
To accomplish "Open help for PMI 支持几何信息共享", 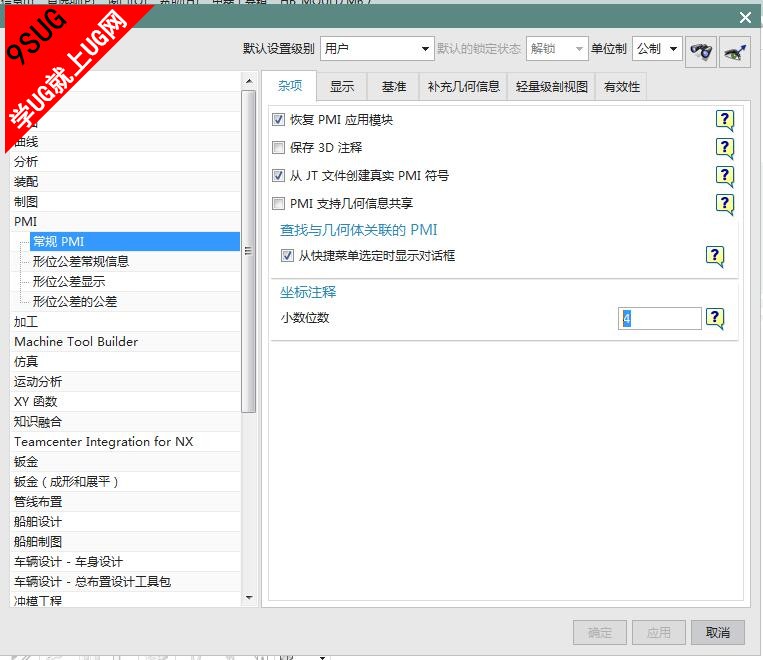I will pyautogui.click(x=725, y=203).
